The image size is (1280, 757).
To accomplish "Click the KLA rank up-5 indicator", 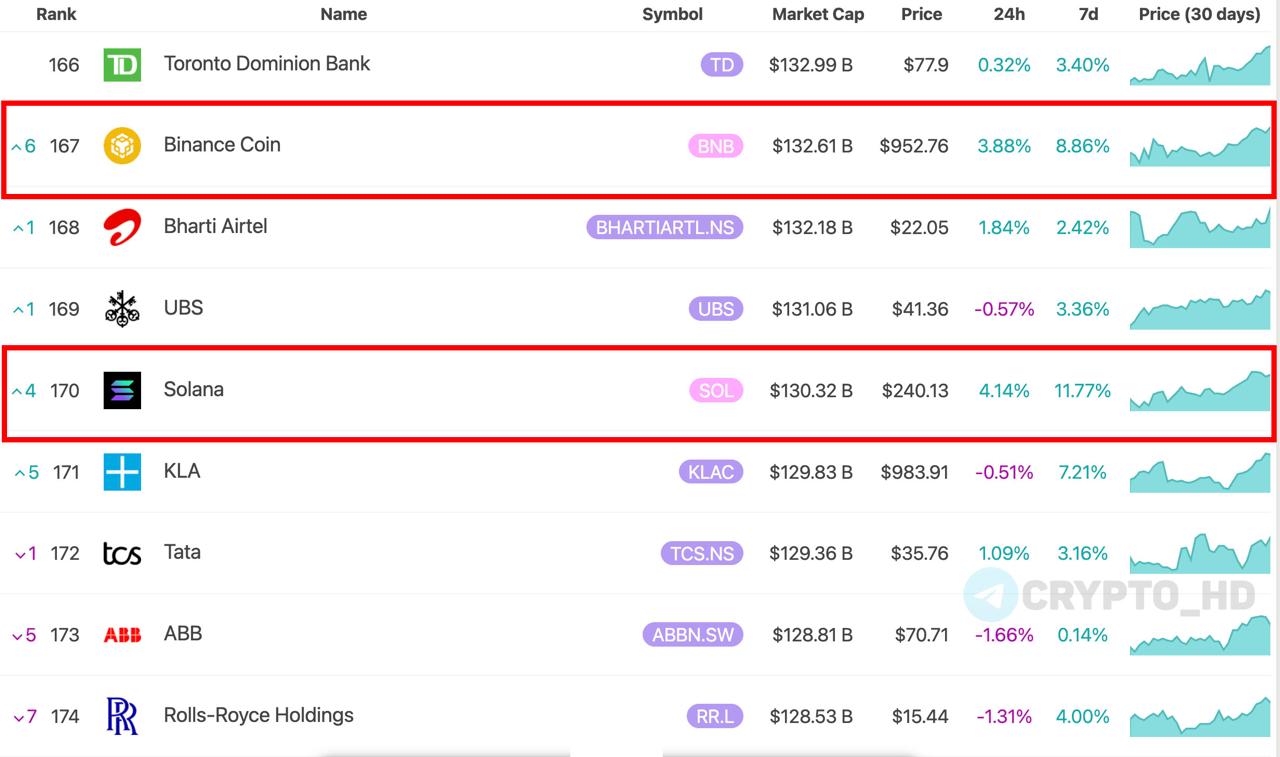I will (x=27, y=472).
